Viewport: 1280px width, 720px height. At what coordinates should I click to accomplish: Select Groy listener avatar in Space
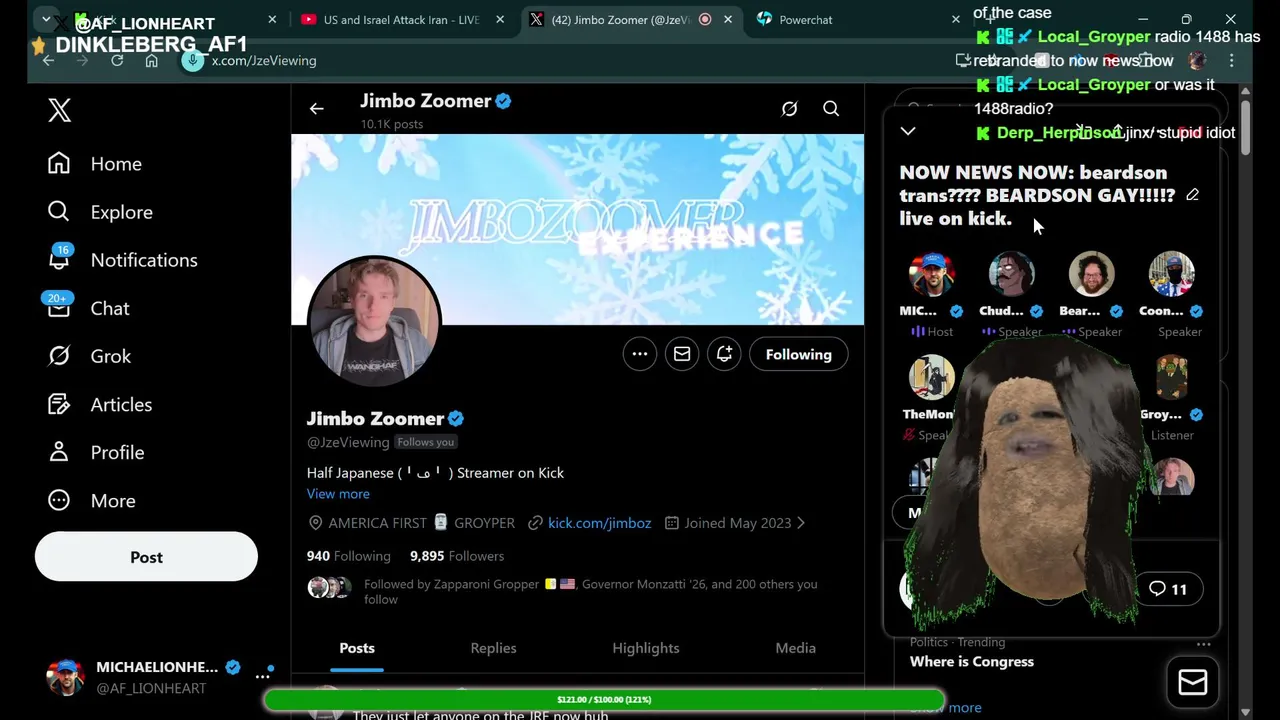pyautogui.click(x=1171, y=378)
